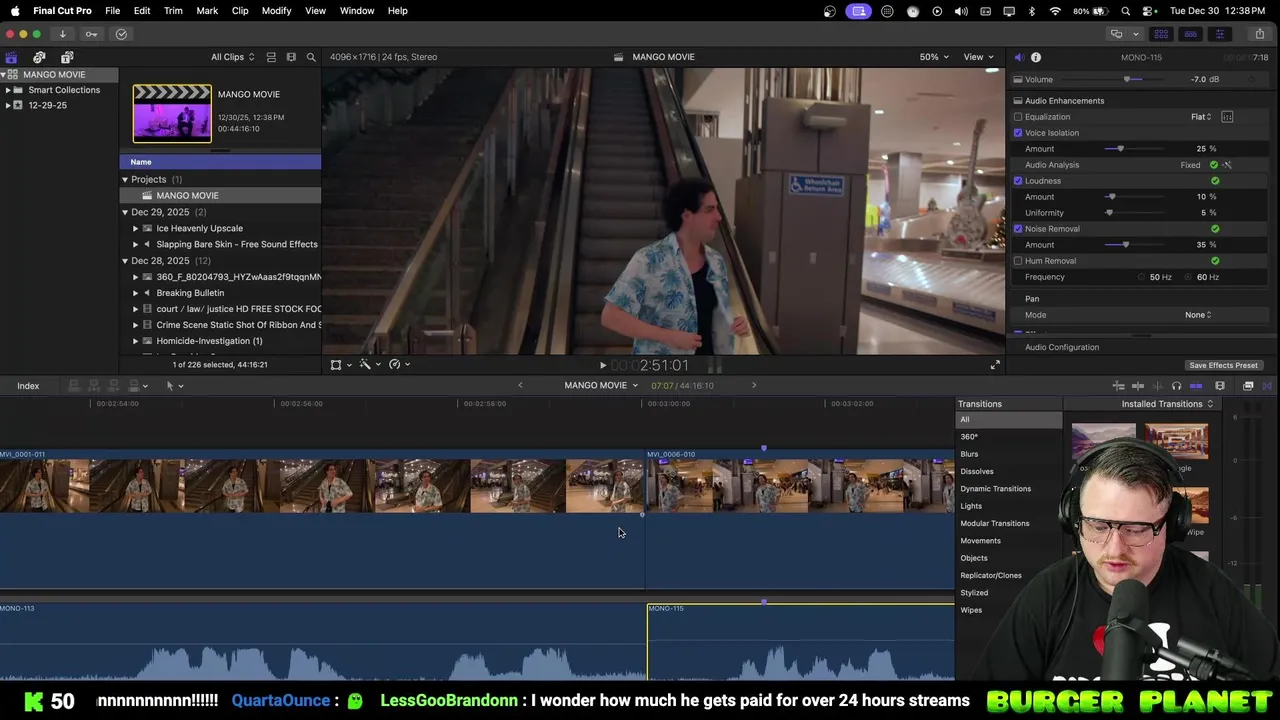1280x720 pixels.
Task: Expand the Smart Collections folder
Action: point(8,90)
